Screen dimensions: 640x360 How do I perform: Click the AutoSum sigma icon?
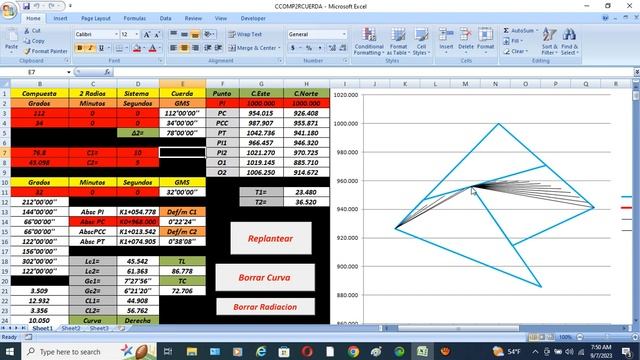(506, 31)
